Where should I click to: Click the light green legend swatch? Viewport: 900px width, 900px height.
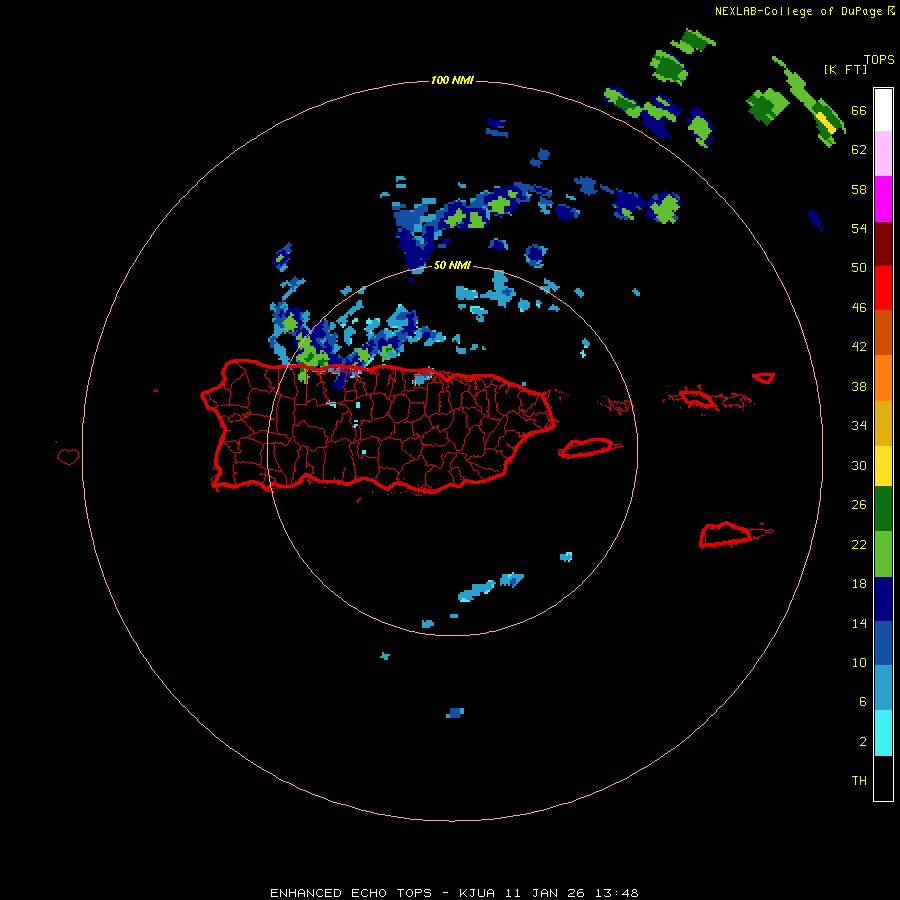[883, 554]
